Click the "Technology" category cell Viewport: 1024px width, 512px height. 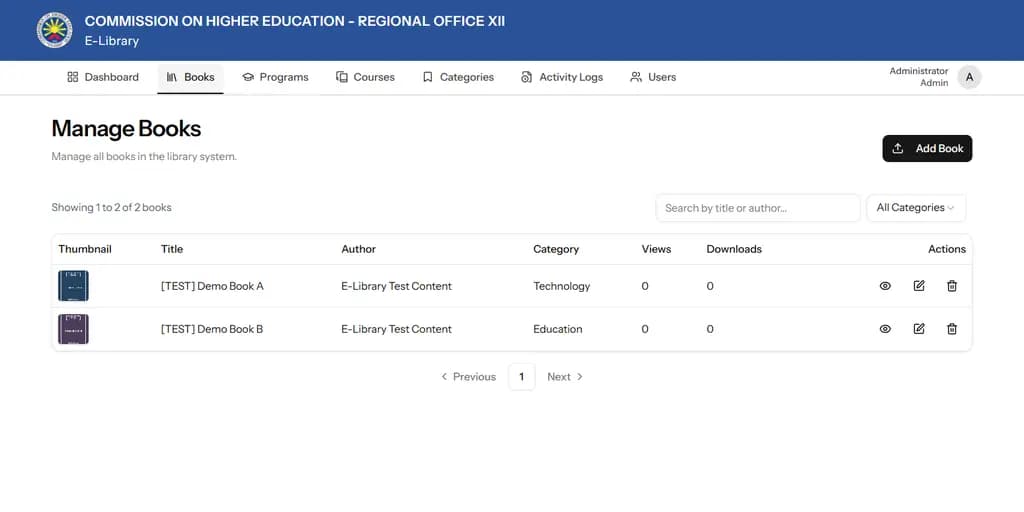(x=562, y=286)
